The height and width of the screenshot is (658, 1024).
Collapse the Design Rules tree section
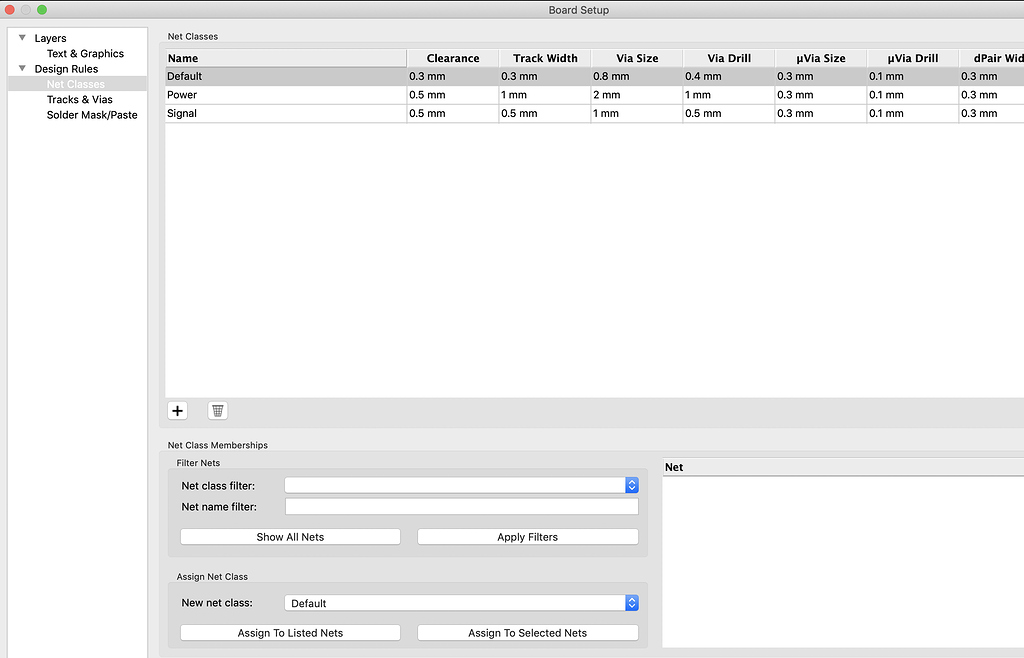point(22,68)
